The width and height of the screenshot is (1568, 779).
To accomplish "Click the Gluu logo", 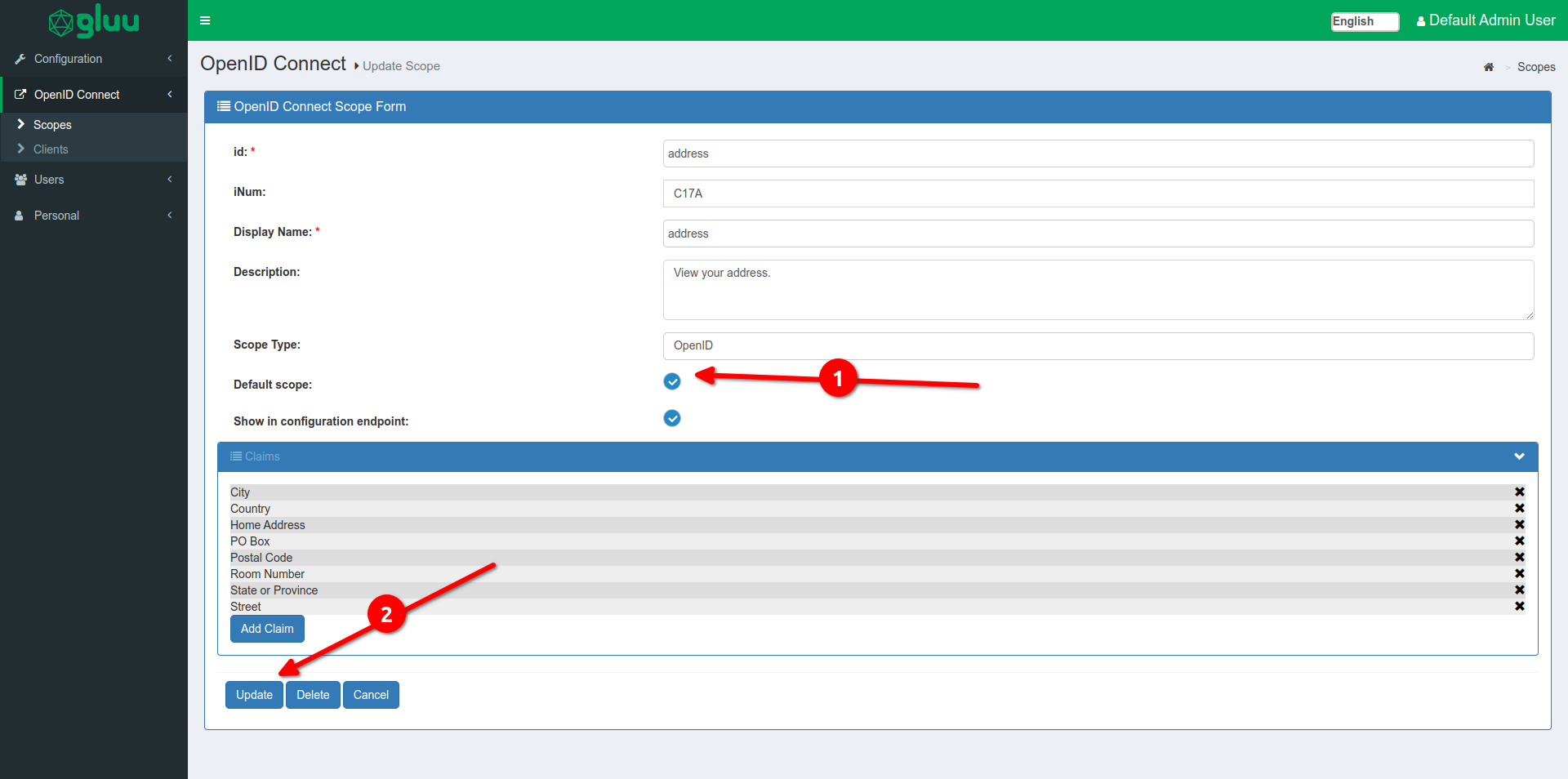I will [94, 20].
